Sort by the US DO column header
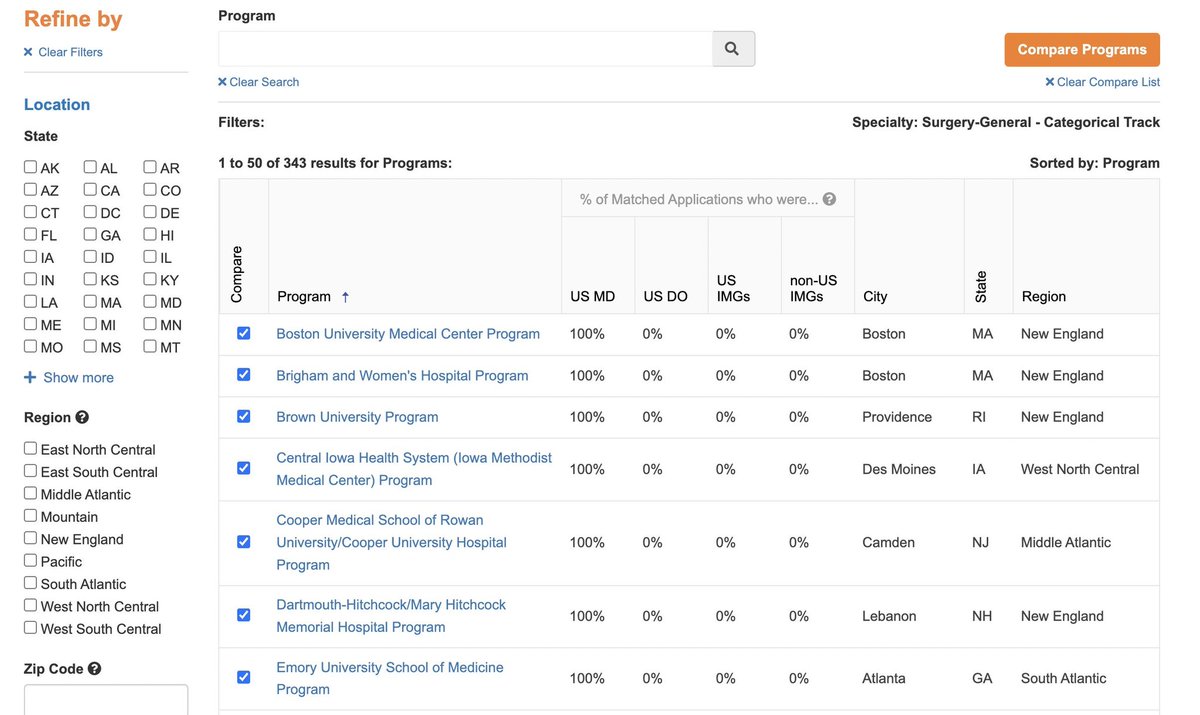 (x=666, y=297)
